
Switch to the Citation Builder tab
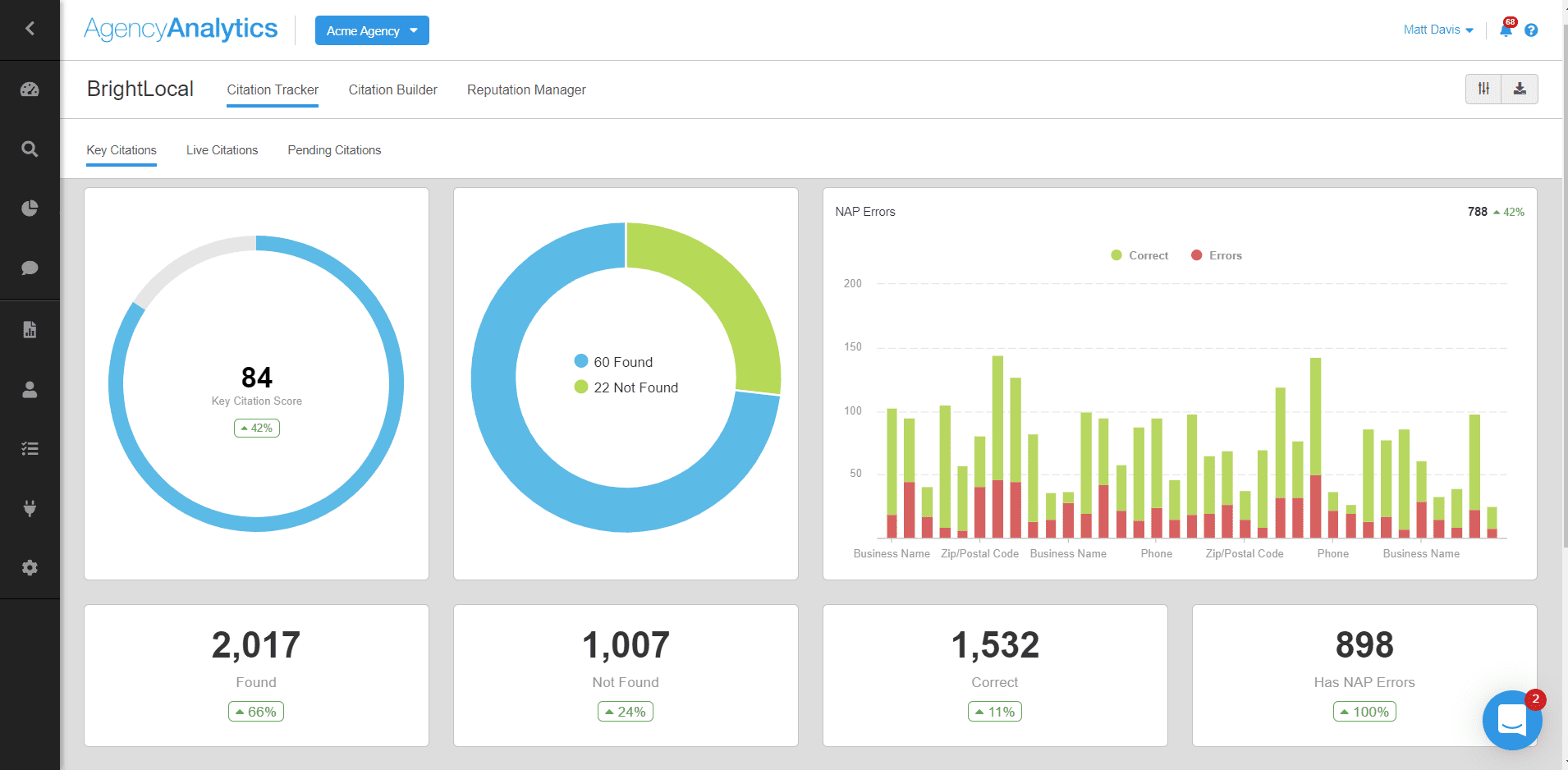pyautogui.click(x=392, y=89)
